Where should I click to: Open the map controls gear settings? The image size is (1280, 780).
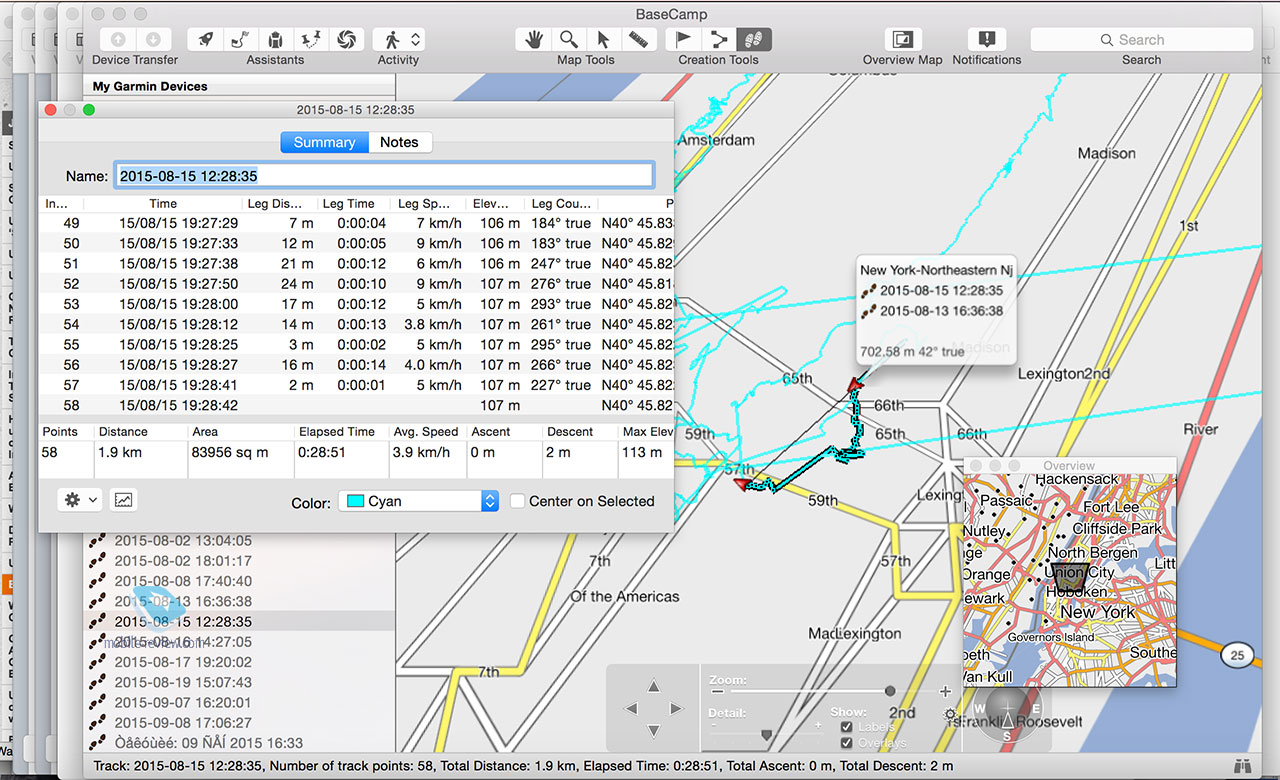pos(950,714)
